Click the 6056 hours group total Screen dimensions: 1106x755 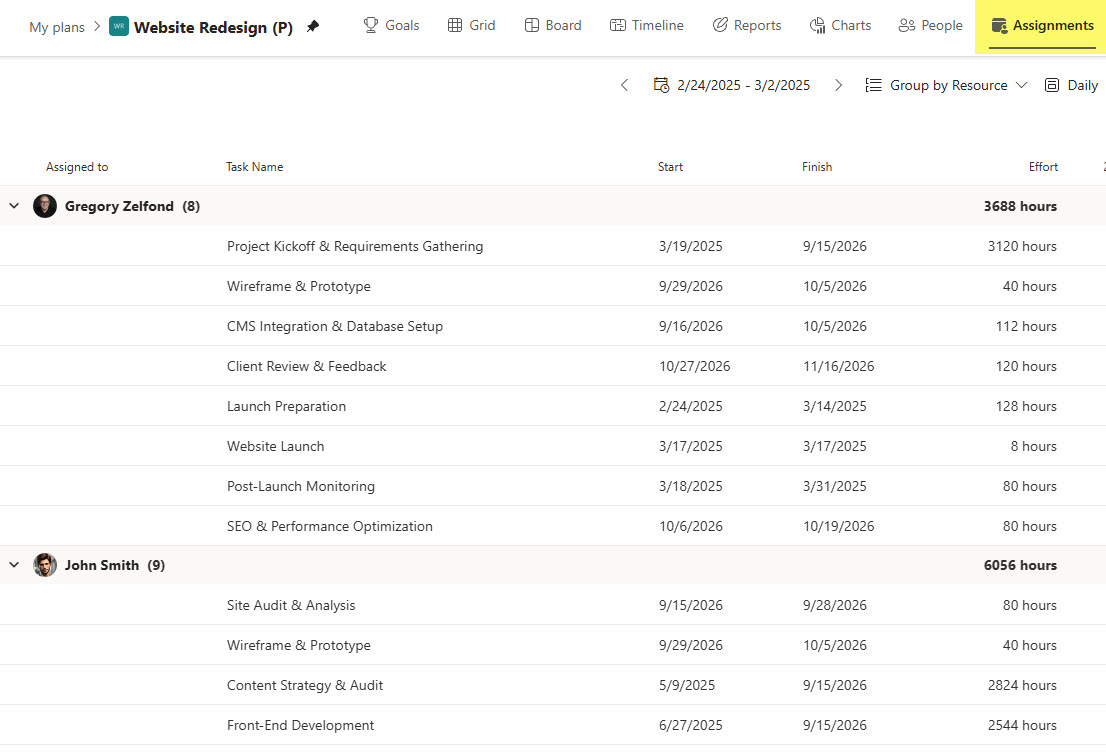coord(1020,565)
